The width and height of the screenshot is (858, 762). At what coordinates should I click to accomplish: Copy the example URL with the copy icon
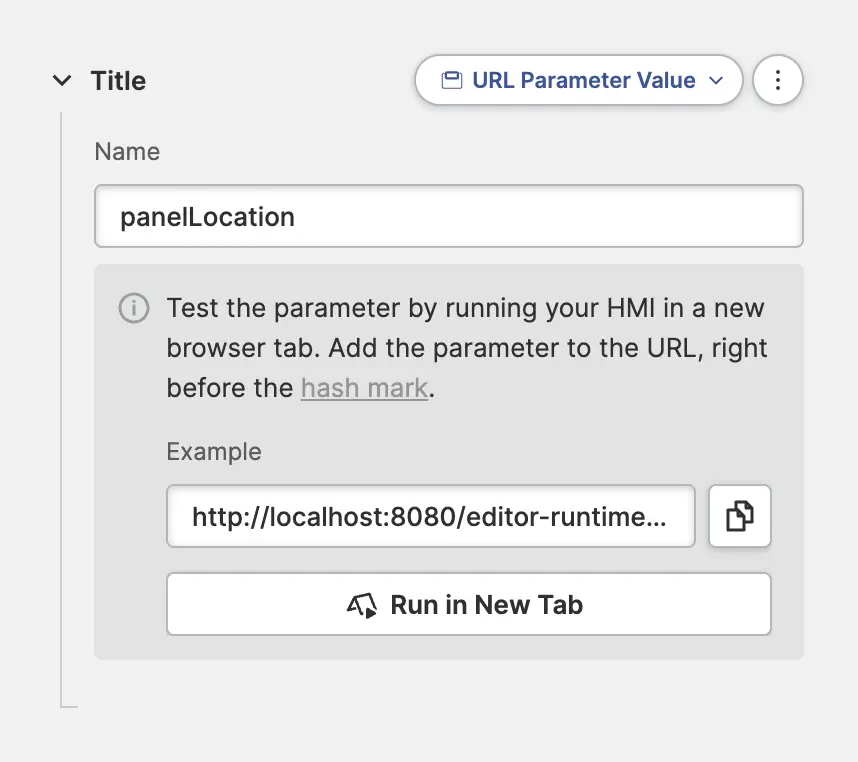(x=739, y=516)
